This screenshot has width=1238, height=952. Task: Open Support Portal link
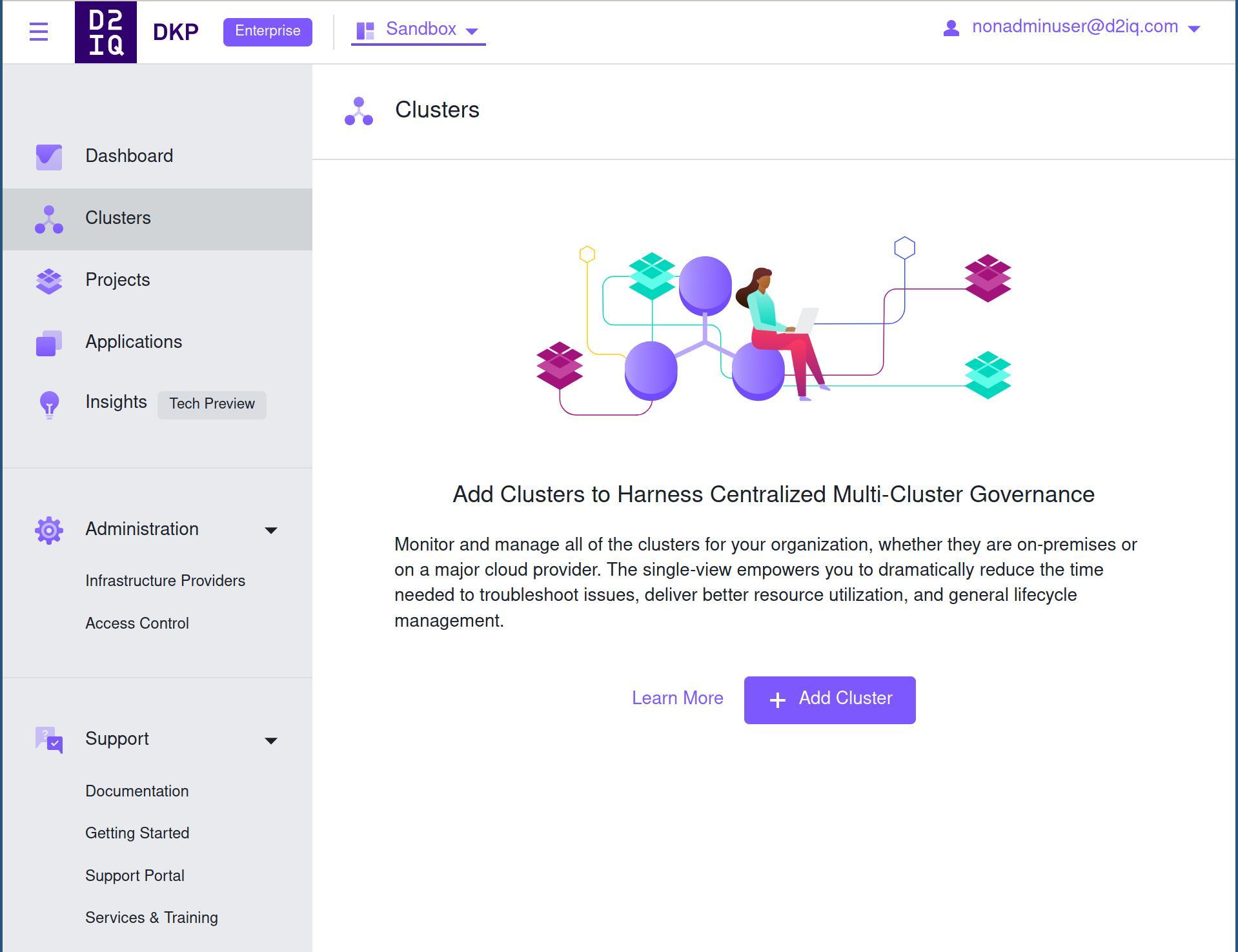pyautogui.click(x=135, y=876)
